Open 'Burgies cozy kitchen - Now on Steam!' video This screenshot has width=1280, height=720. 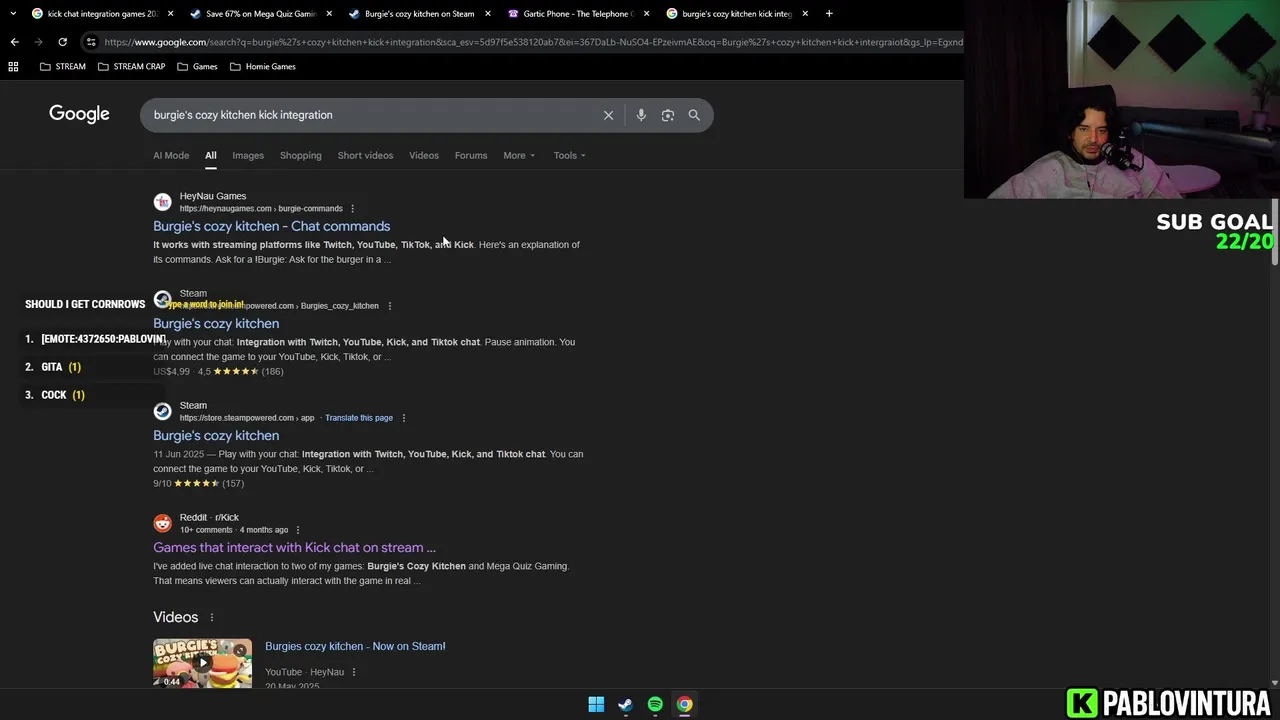(x=355, y=646)
